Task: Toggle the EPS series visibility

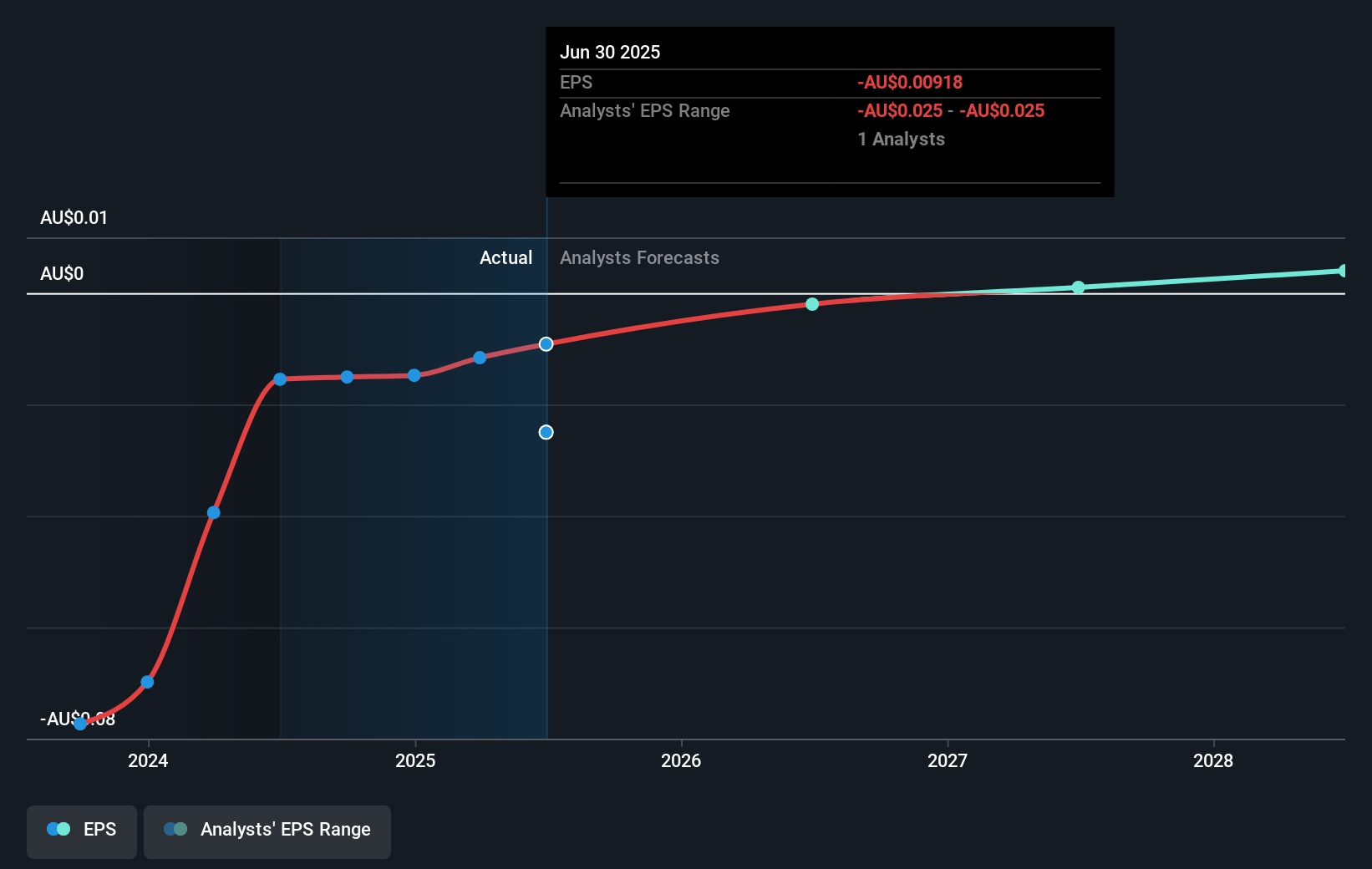Action: (81, 831)
